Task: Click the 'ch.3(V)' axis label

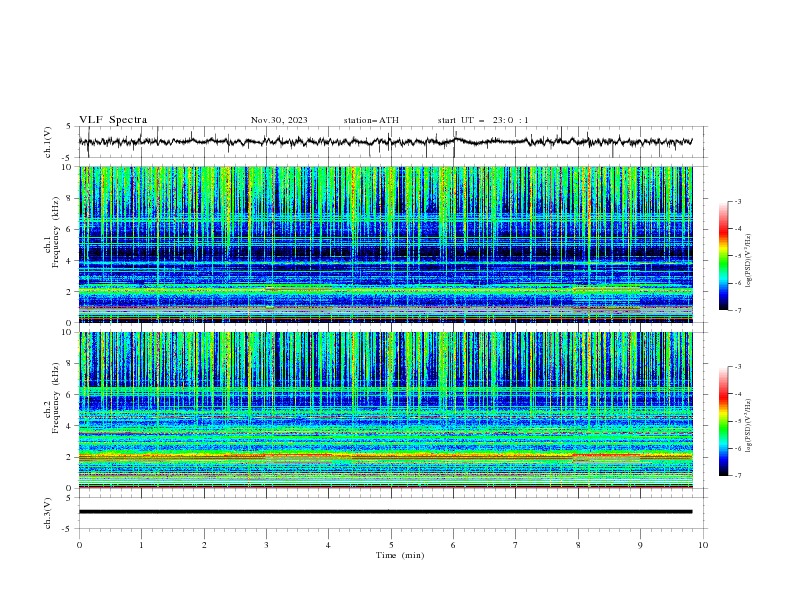Action: tap(48, 513)
